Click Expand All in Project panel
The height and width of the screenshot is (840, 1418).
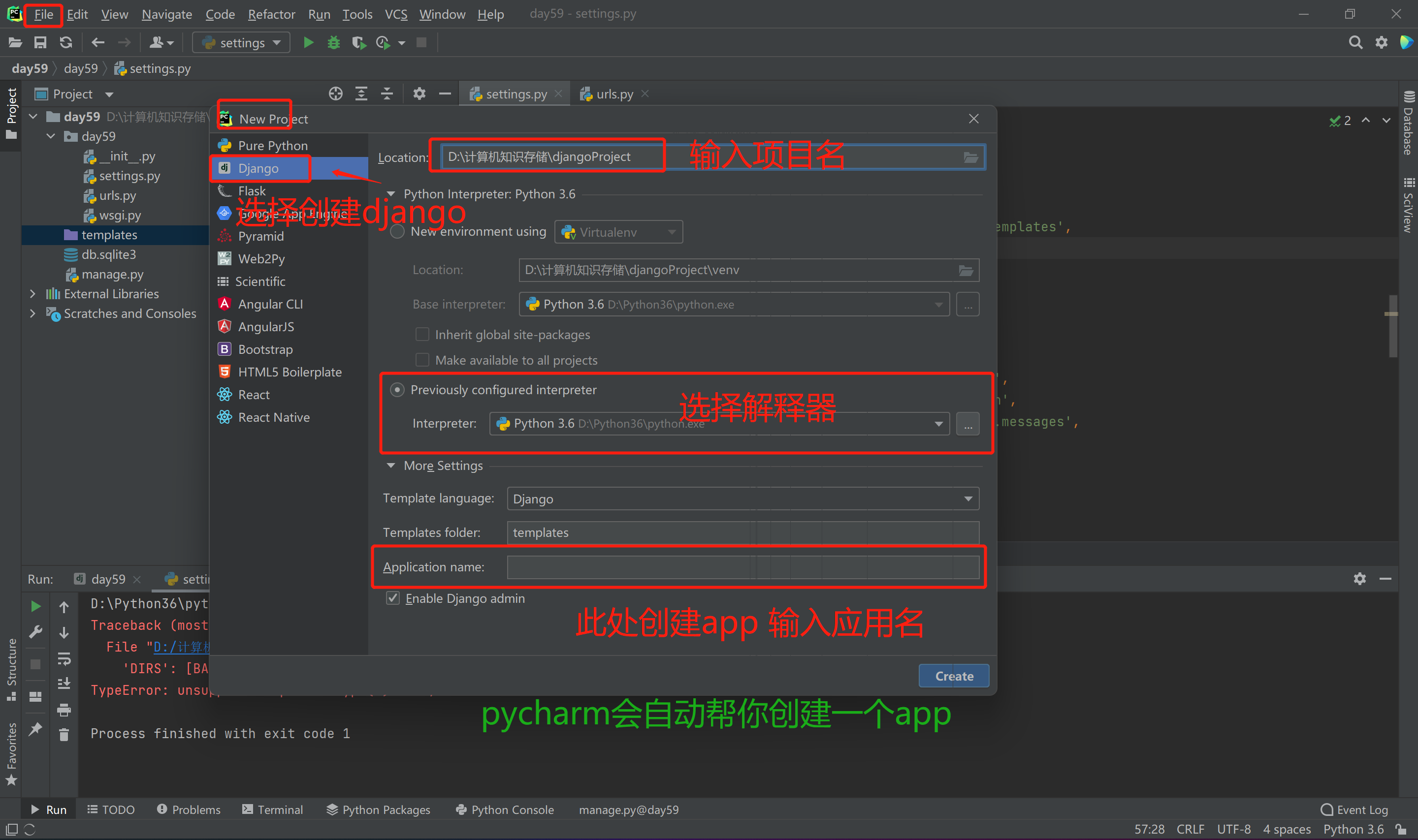tap(361, 94)
